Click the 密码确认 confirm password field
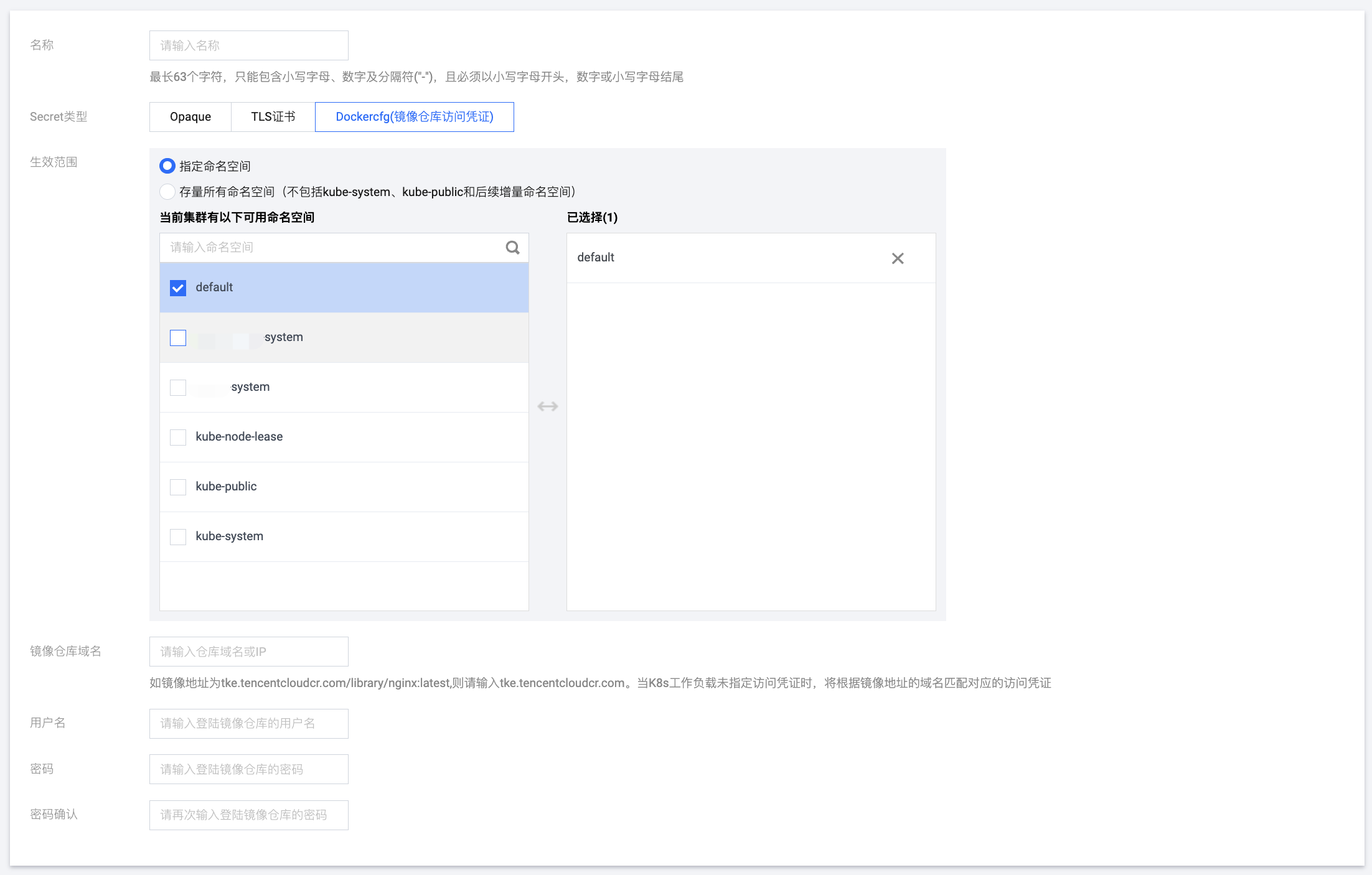The height and width of the screenshot is (875, 1372). [249, 815]
